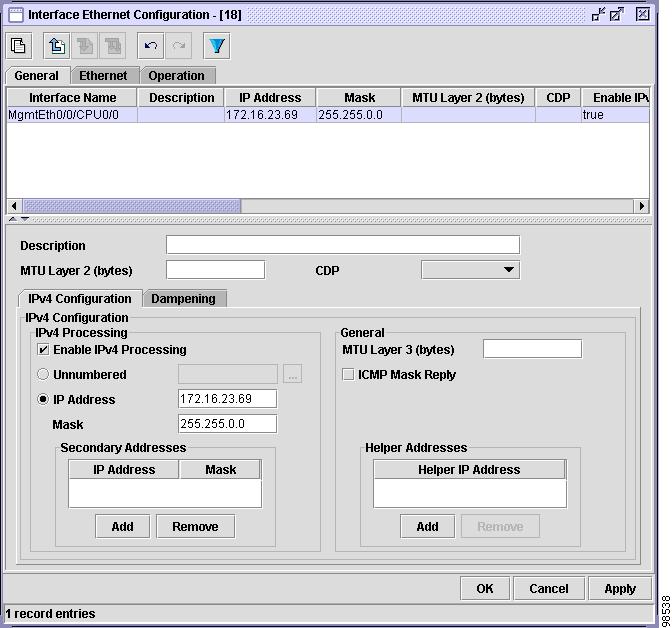This screenshot has height=628, width=672.
Task: Click Secondary Addresses IP Address column header
Action: pyautogui.click(x=124, y=469)
